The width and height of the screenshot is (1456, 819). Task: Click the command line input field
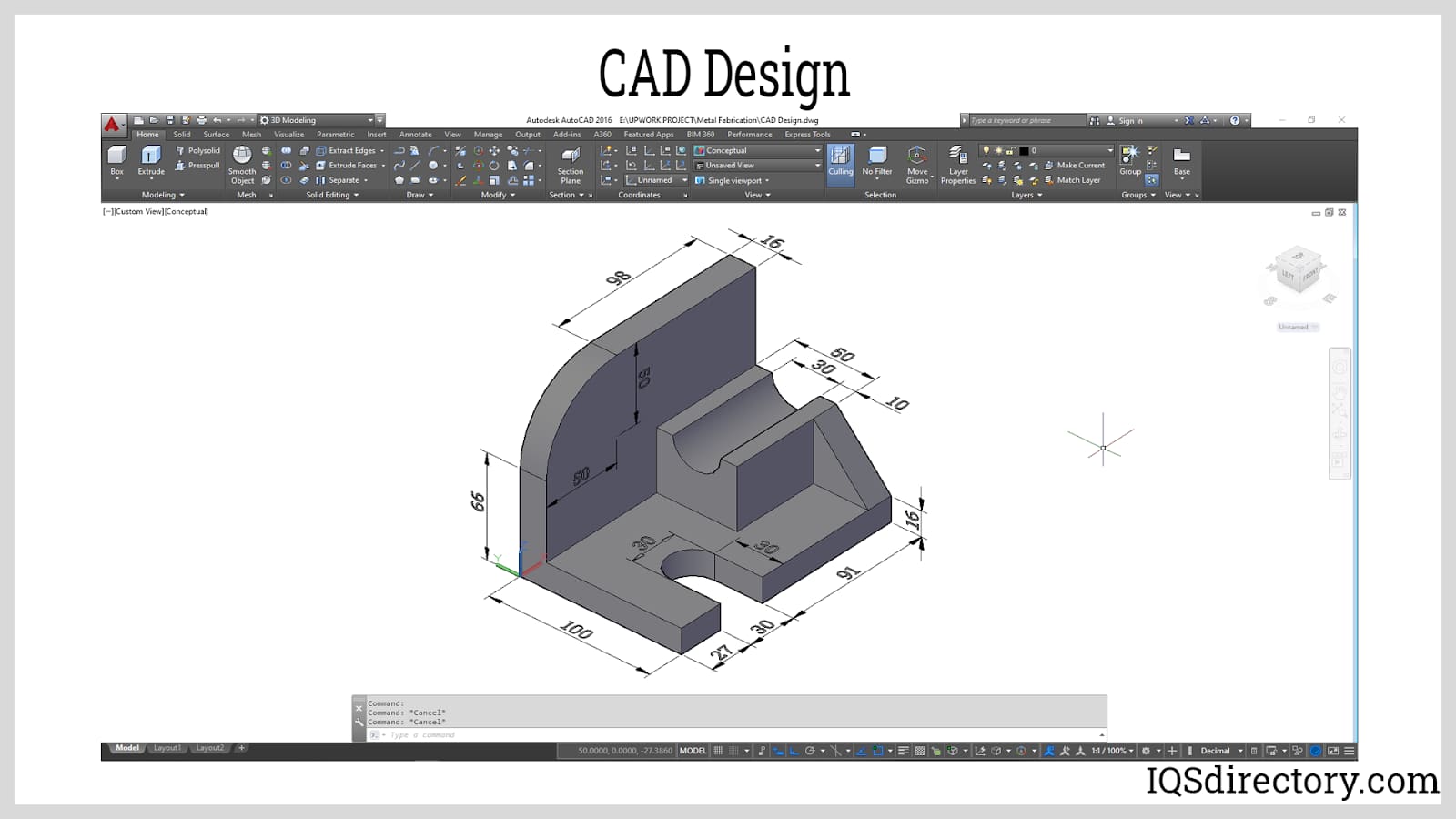pos(728,734)
